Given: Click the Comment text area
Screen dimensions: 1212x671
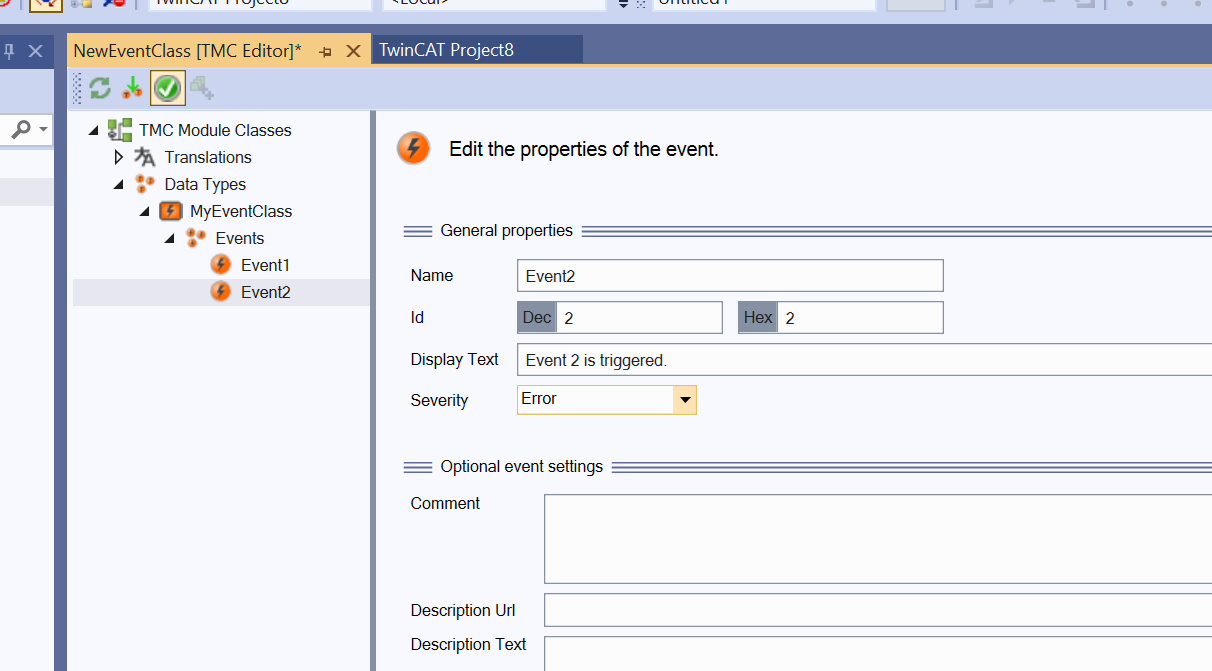Looking at the screenshot, I should coord(878,539).
